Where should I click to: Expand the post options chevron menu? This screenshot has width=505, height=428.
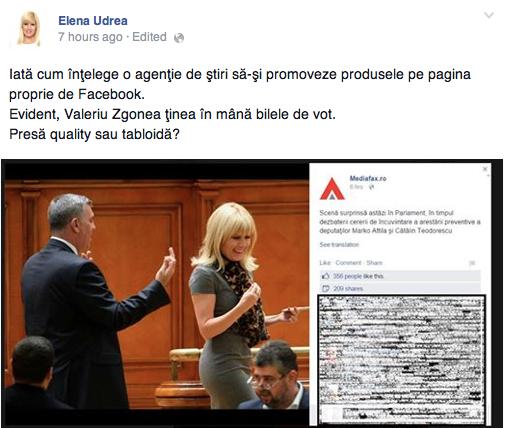489,15
